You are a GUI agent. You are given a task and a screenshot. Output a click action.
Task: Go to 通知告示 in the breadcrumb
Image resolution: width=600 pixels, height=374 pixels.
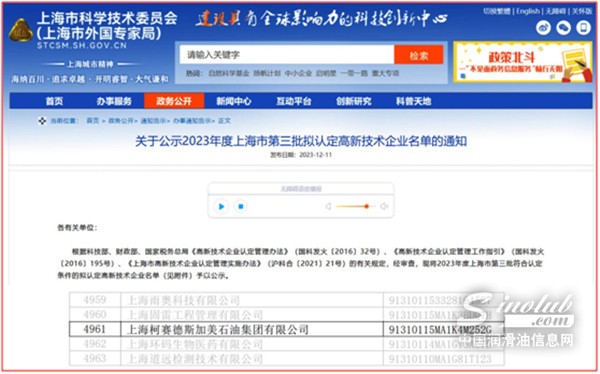click(x=153, y=121)
